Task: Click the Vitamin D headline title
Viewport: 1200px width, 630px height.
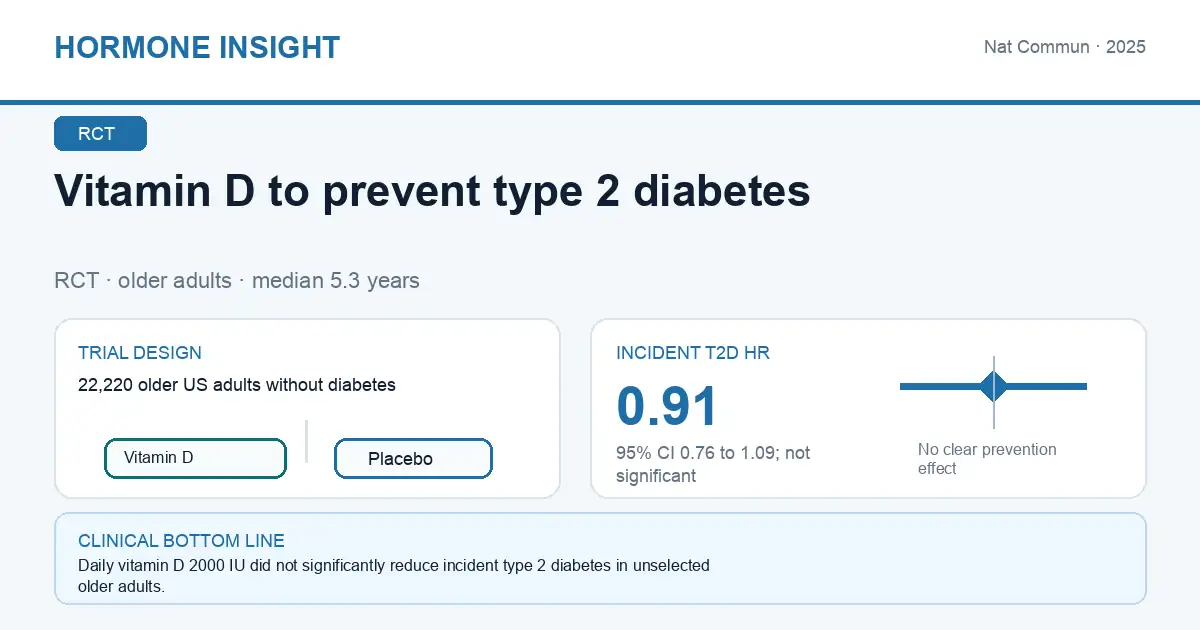Action: coord(432,190)
